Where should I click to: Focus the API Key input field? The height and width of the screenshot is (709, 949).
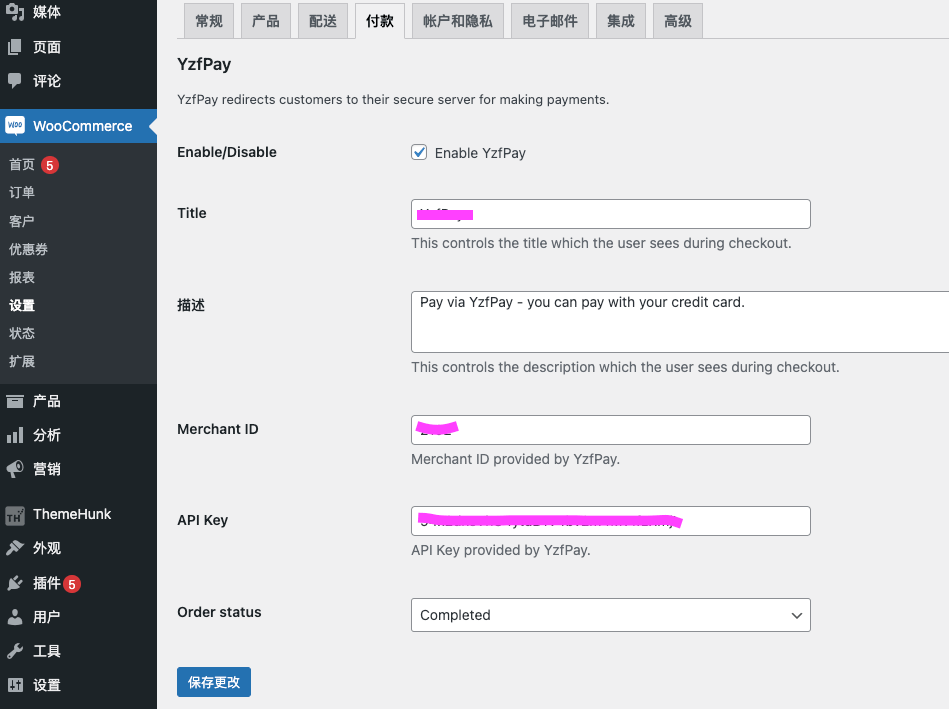[611, 521]
